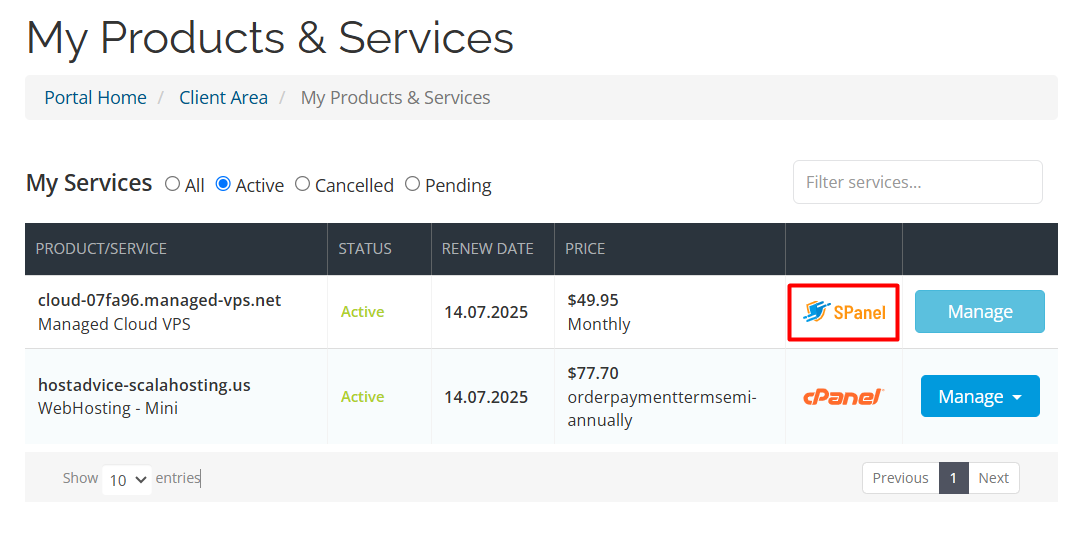Screen dimensions: 1076x551
Task: Click the Filter services search field
Action: point(917,182)
